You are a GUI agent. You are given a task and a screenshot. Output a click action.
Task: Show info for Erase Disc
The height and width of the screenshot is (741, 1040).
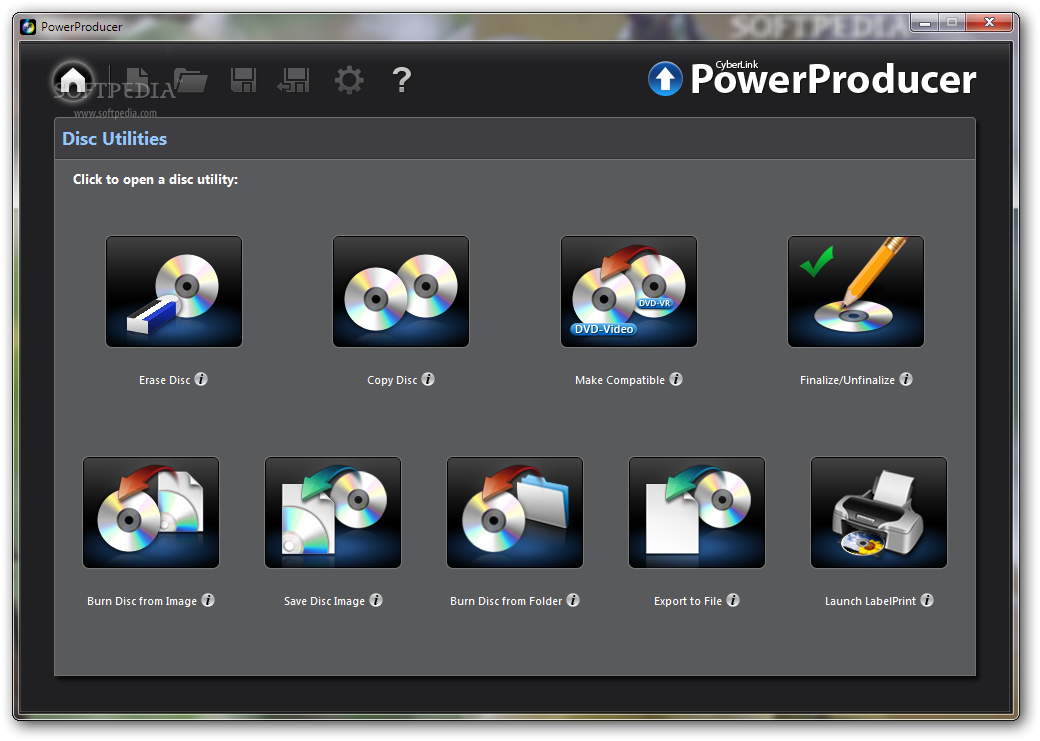pyautogui.click(x=201, y=379)
